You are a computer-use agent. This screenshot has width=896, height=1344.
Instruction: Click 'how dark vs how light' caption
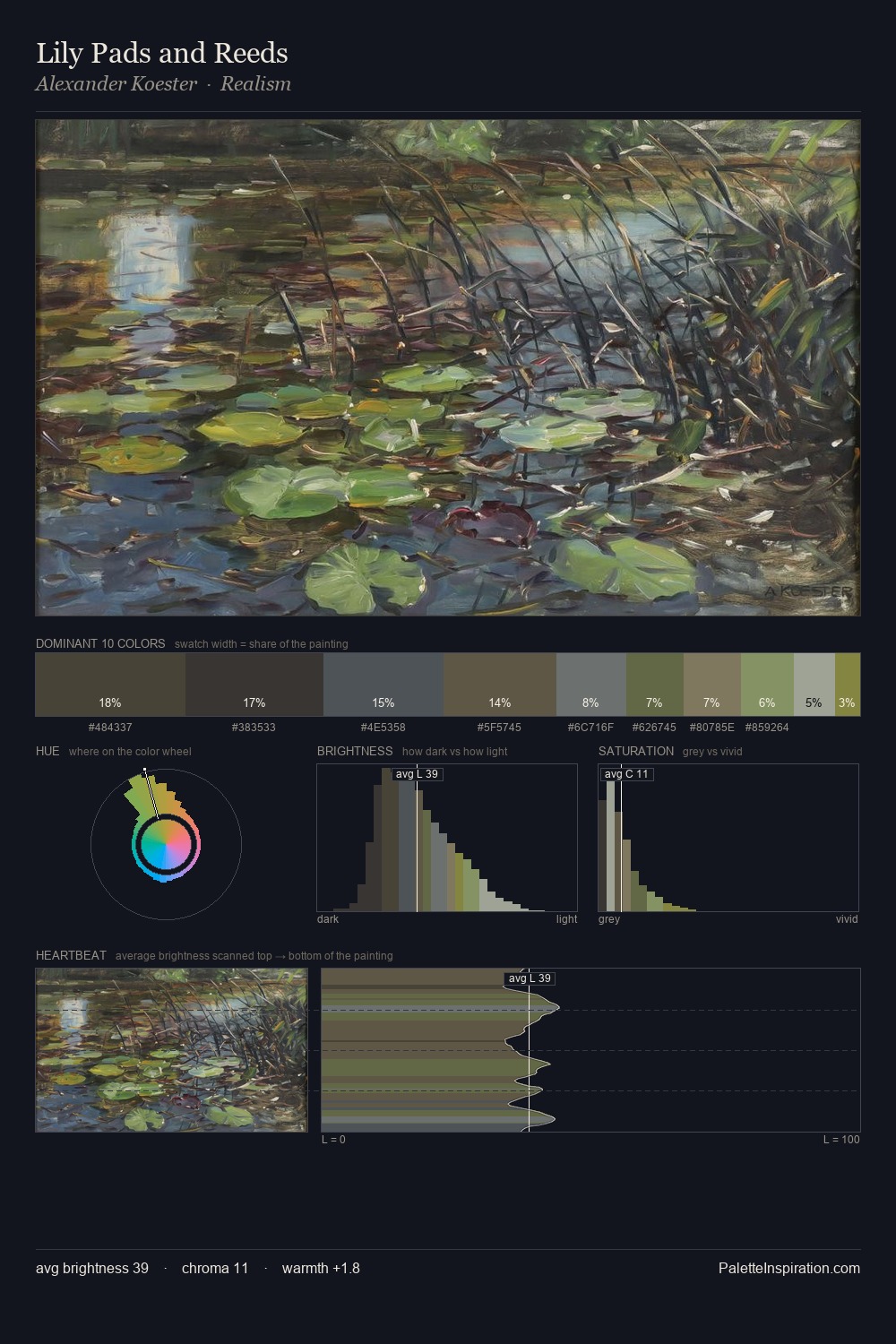click(x=454, y=752)
